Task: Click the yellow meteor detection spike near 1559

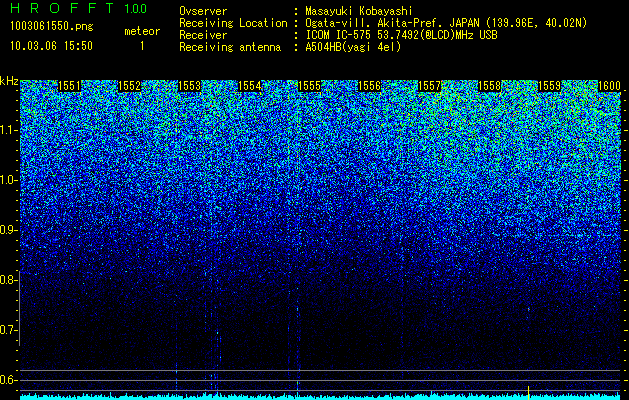Action: click(x=528, y=393)
